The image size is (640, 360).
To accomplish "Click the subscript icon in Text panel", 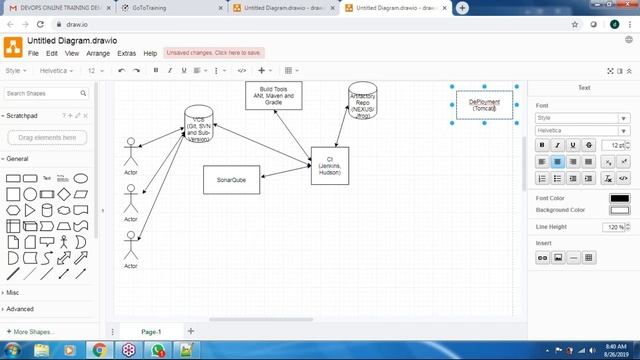I will [608, 162].
